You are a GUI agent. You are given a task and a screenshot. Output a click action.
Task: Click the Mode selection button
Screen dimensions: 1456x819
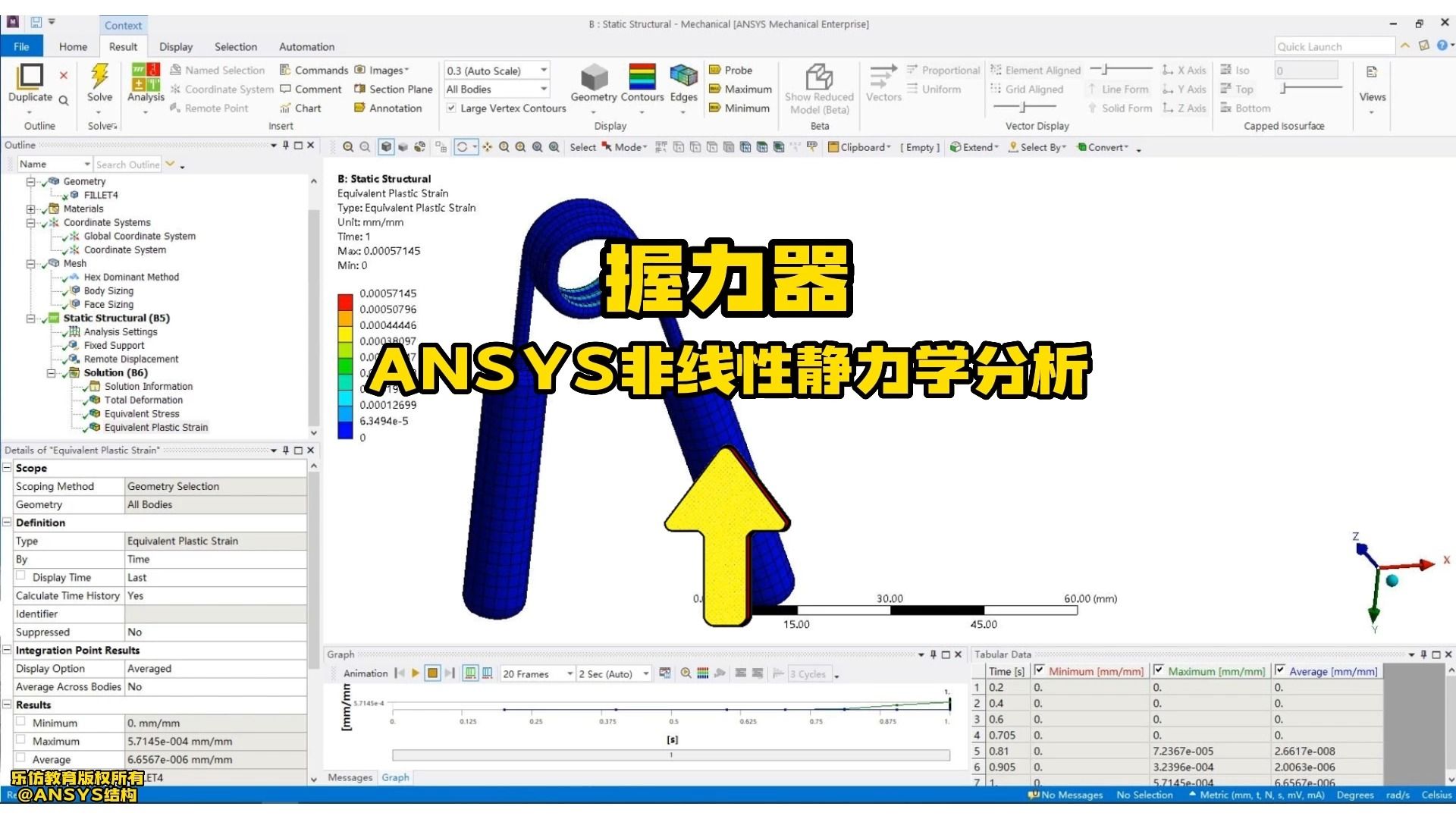625,147
